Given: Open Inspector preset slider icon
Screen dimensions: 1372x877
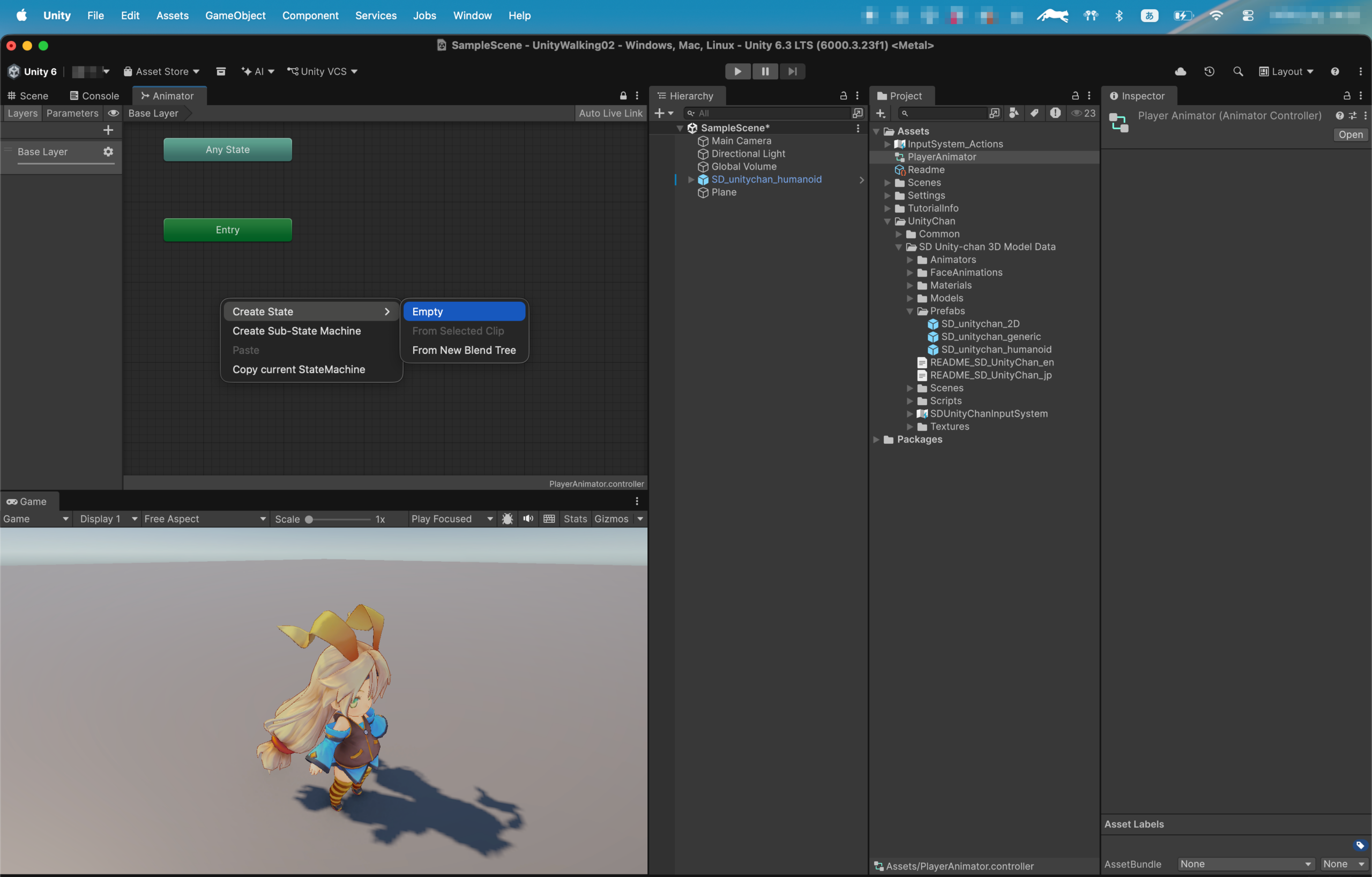Looking at the screenshot, I should (1352, 116).
